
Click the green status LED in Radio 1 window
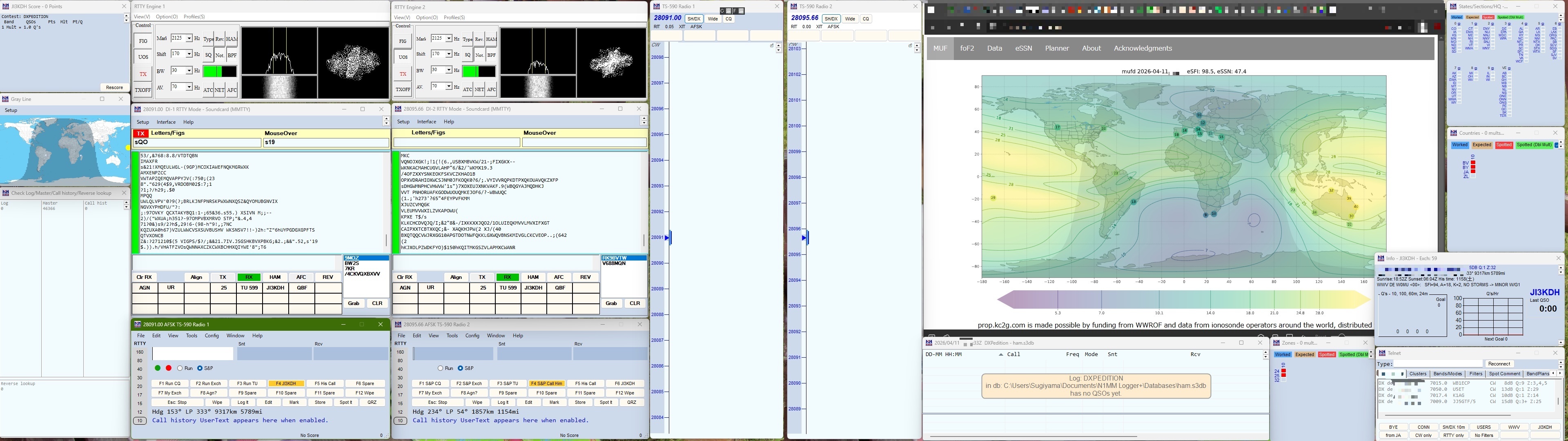click(x=158, y=368)
